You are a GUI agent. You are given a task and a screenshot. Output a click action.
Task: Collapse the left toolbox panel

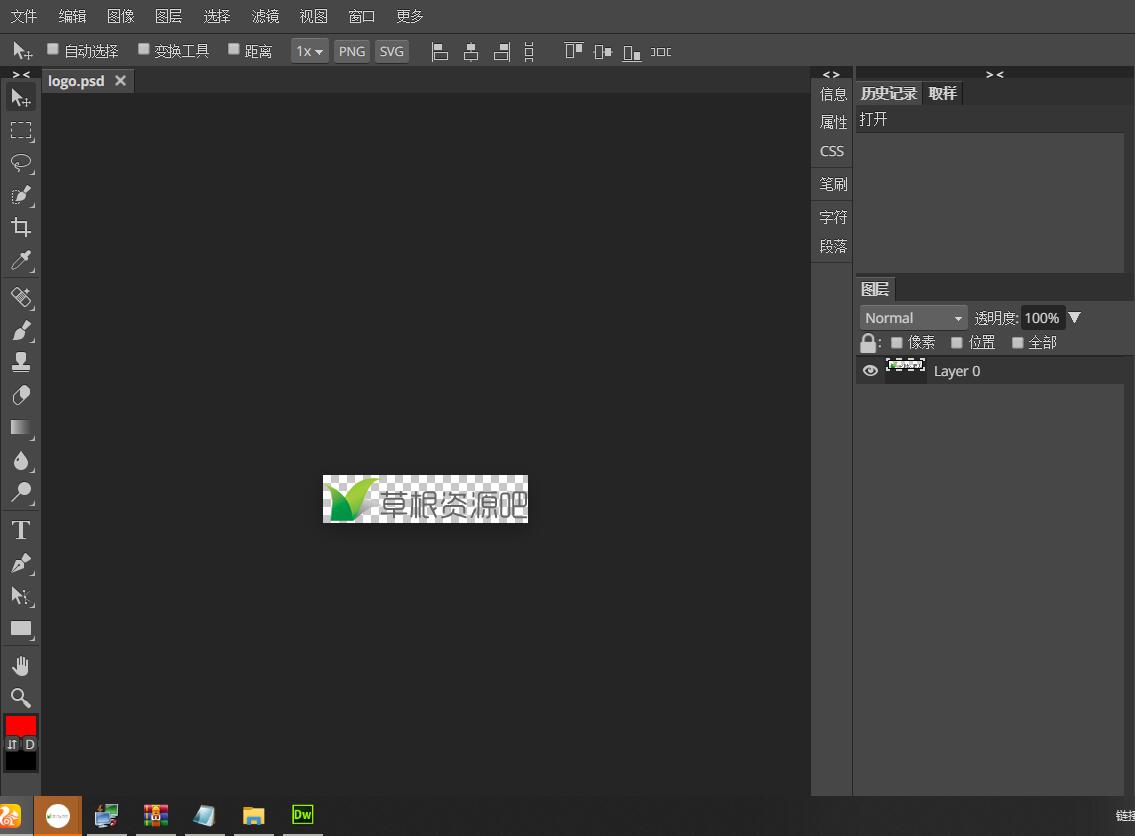pos(21,75)
